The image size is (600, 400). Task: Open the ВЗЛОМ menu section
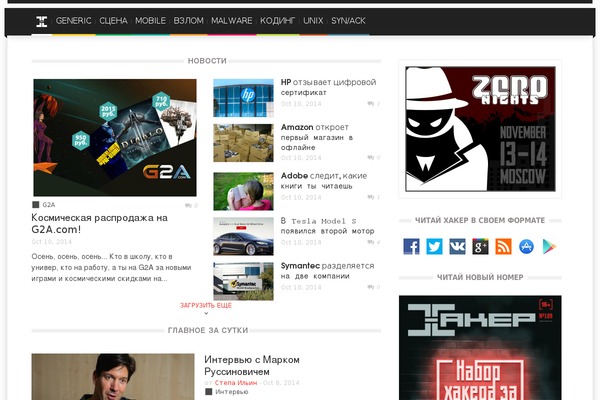tap(188, 21)
